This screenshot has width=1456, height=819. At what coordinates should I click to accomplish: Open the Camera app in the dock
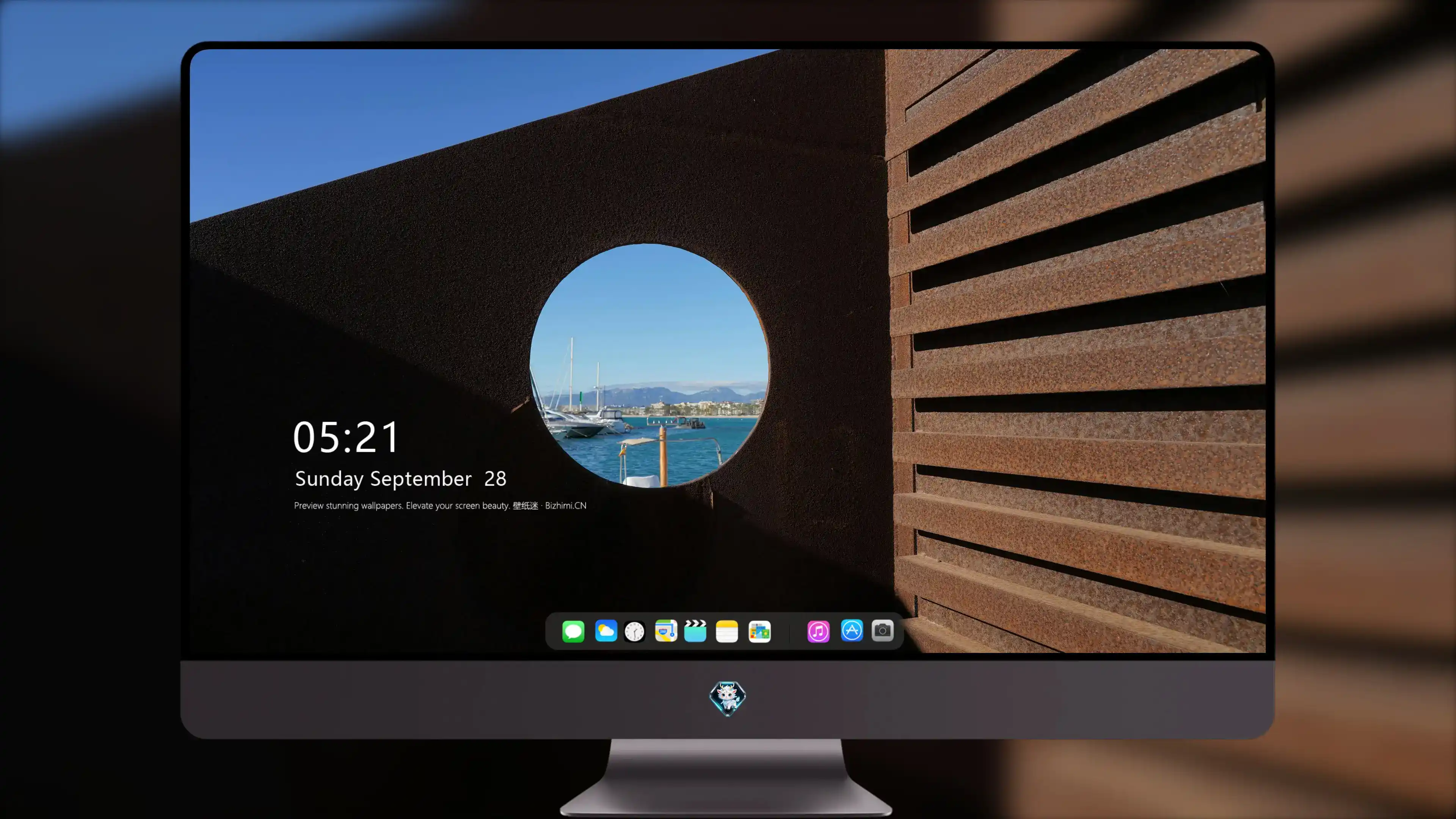pos(882,630)
